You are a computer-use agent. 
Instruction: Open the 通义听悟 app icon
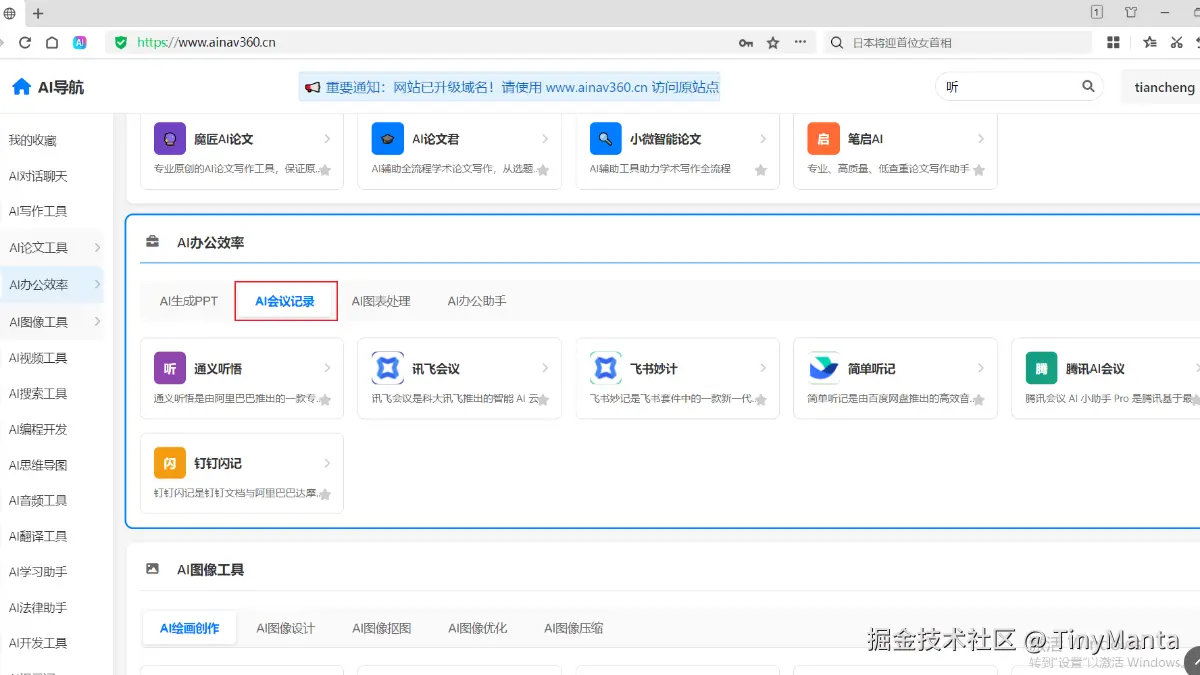pyautogui.click(x=169, y=368)
